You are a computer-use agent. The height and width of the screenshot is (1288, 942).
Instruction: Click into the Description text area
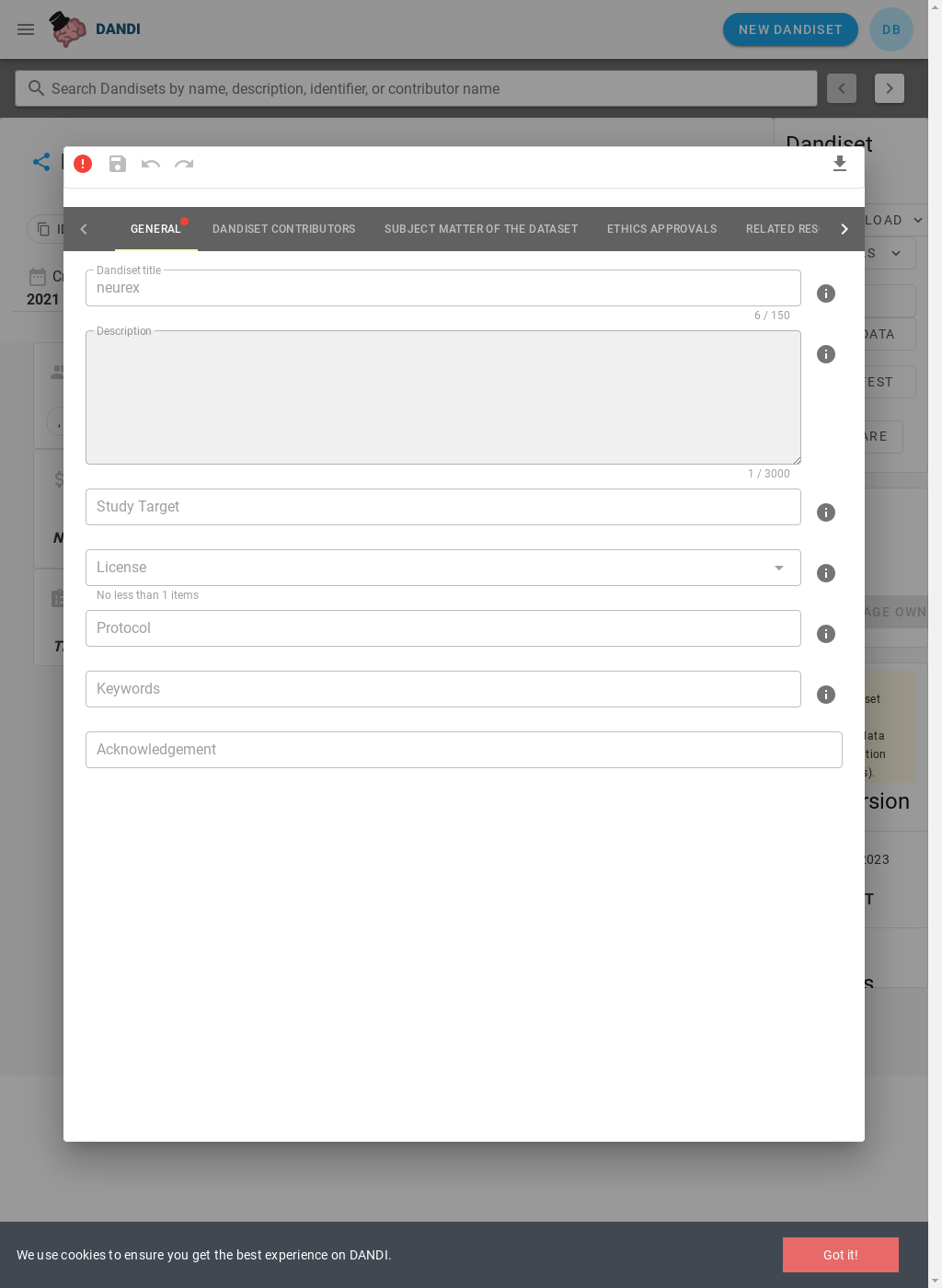pyautogui.click(x=443, y=397)
